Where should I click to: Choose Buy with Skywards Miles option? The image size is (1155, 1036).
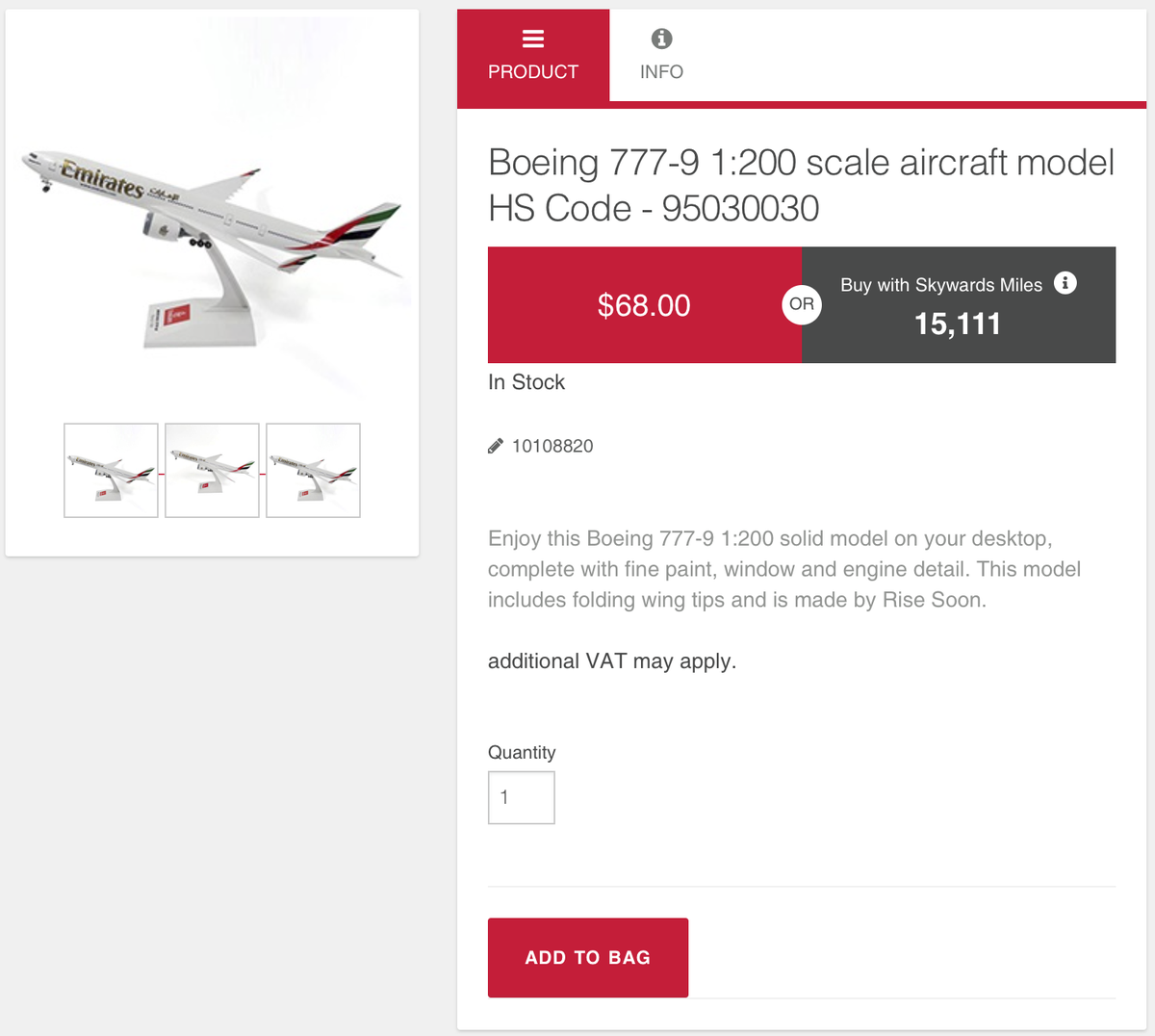[959, 304]
